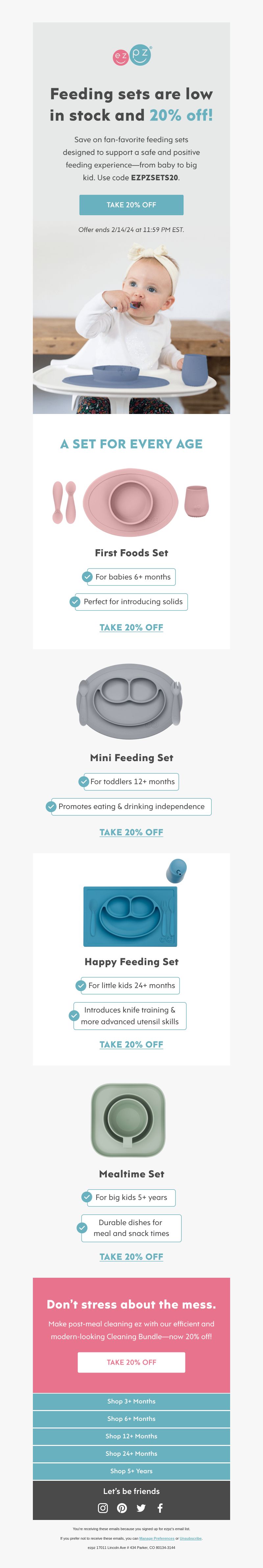Click the Unsubscribe link
Screen dimensions: 263x1568
191,1538
